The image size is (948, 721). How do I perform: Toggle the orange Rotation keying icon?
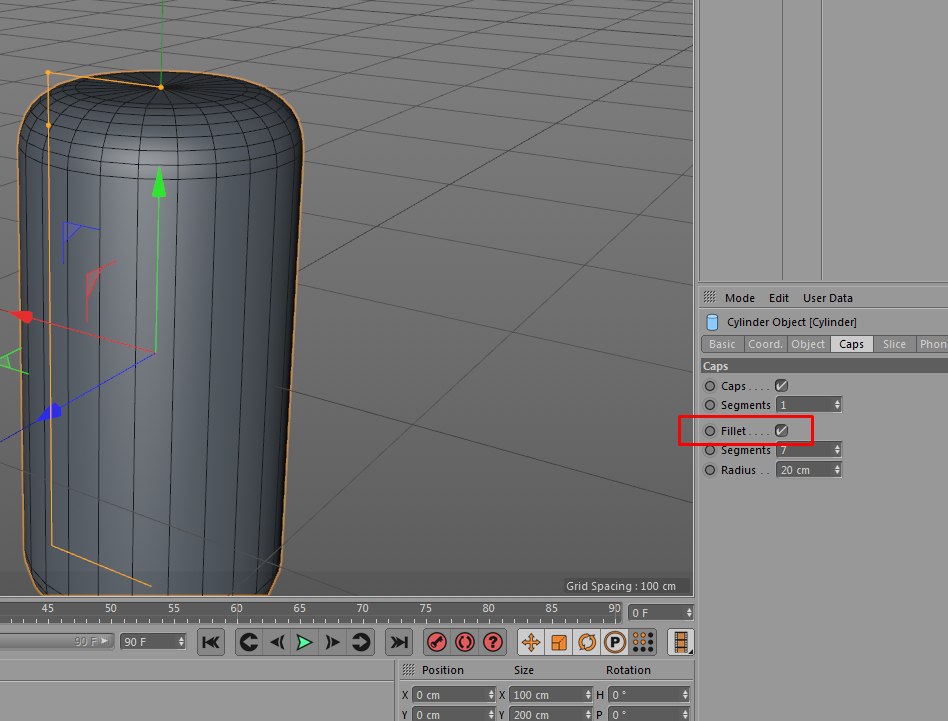587,642
